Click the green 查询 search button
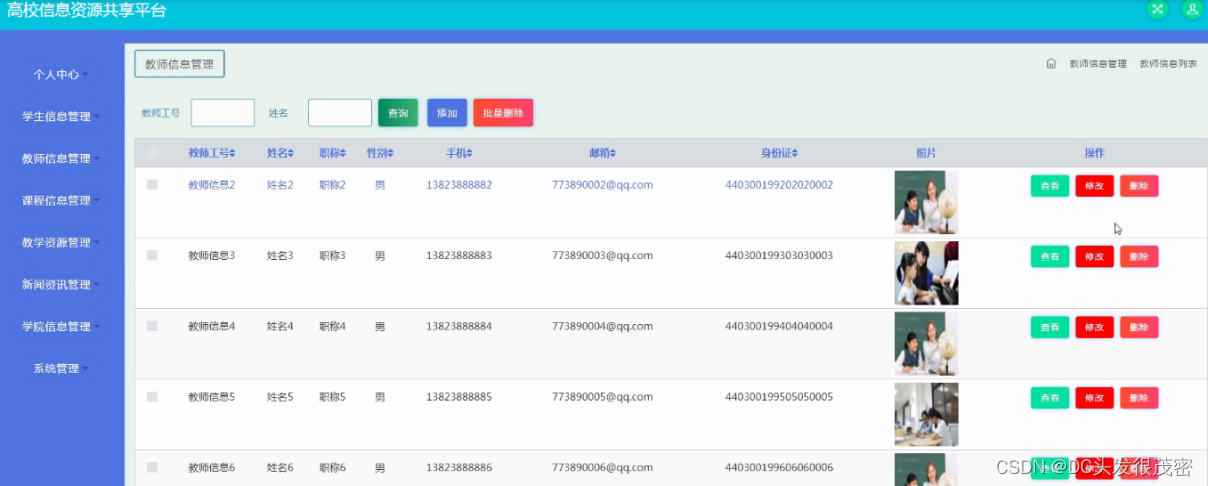Viewport: 1208px width, 486px height. (x=398, y=113)
